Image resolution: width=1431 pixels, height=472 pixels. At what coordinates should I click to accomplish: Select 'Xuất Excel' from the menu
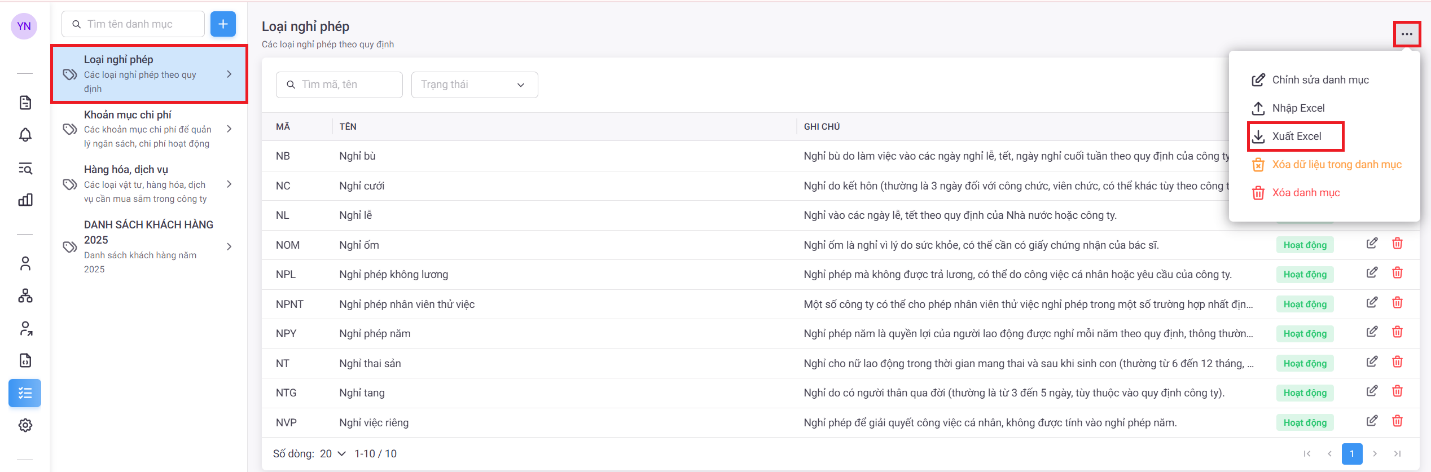[x=1295, y=136]
